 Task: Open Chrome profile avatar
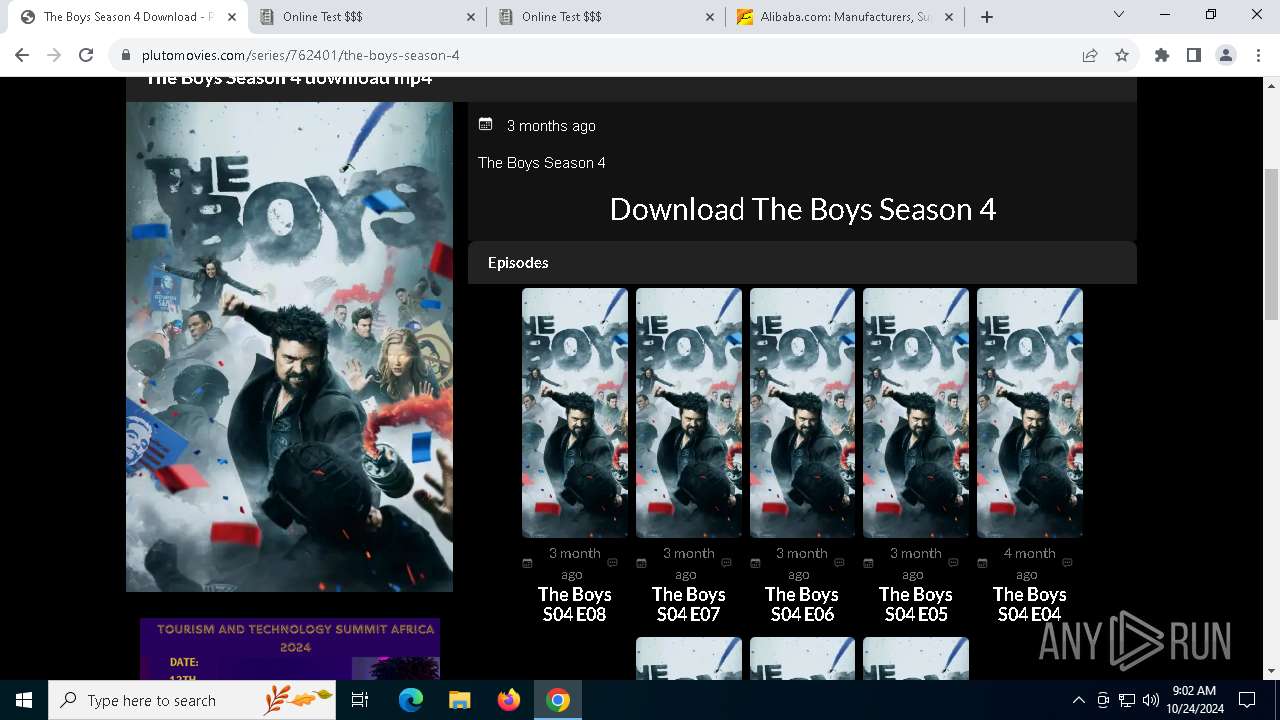[x=1226, y=55]
